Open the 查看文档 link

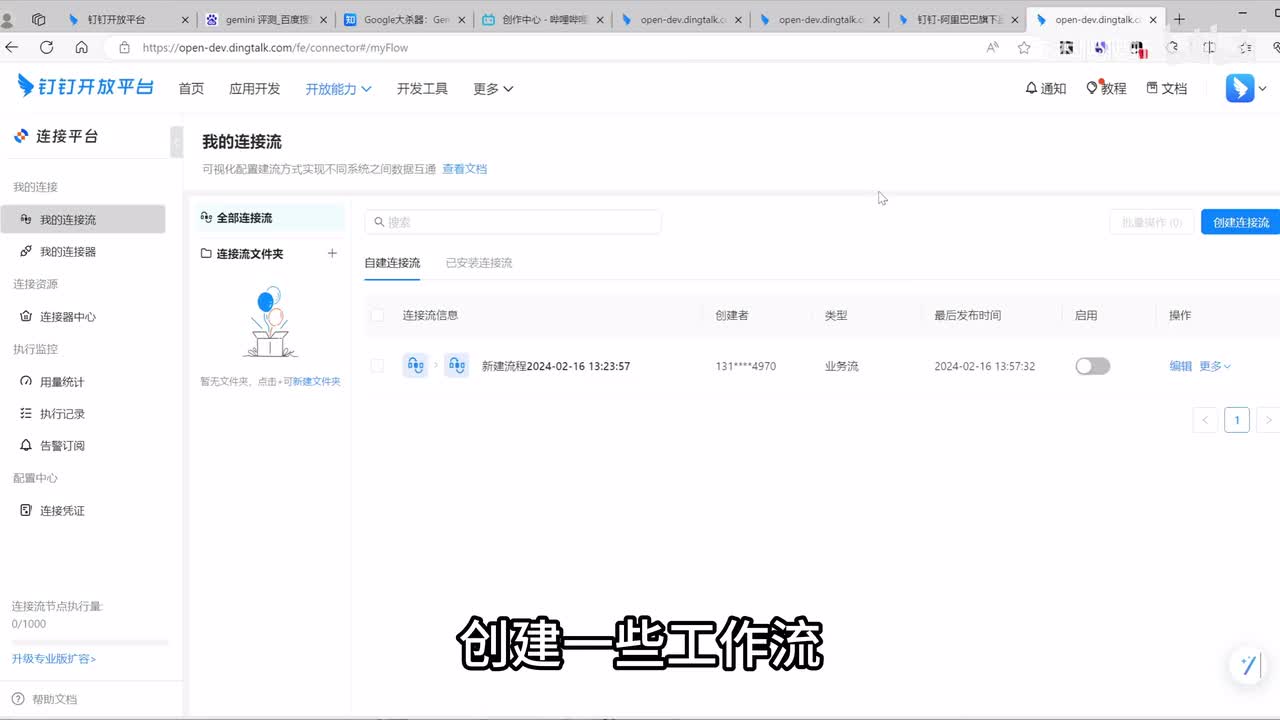464,169
